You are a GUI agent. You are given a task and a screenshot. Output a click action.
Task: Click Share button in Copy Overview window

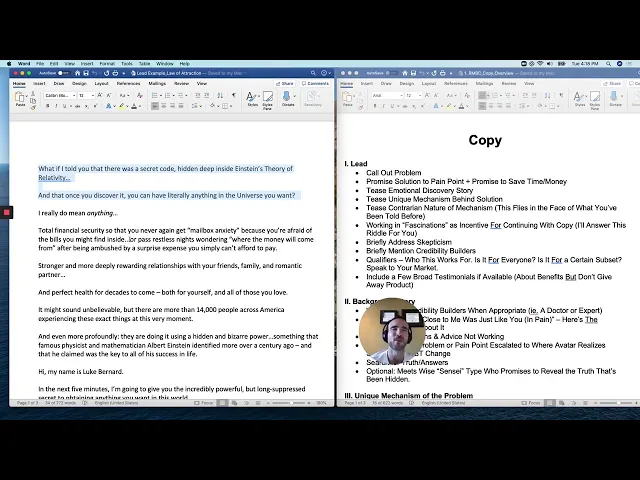(612, 83)
